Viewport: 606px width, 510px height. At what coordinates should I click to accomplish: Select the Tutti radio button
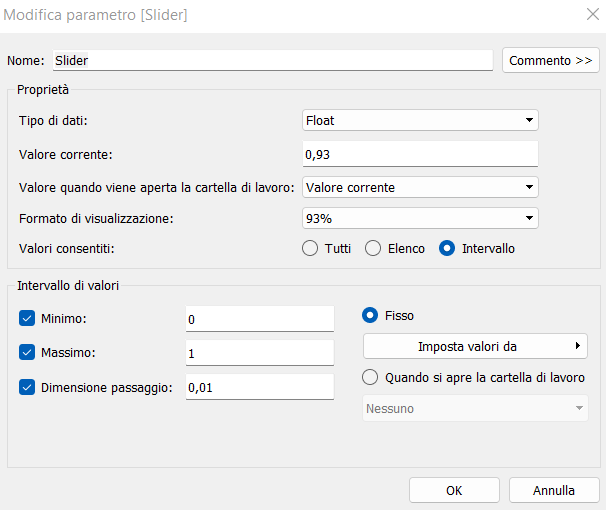coord(311,248)
